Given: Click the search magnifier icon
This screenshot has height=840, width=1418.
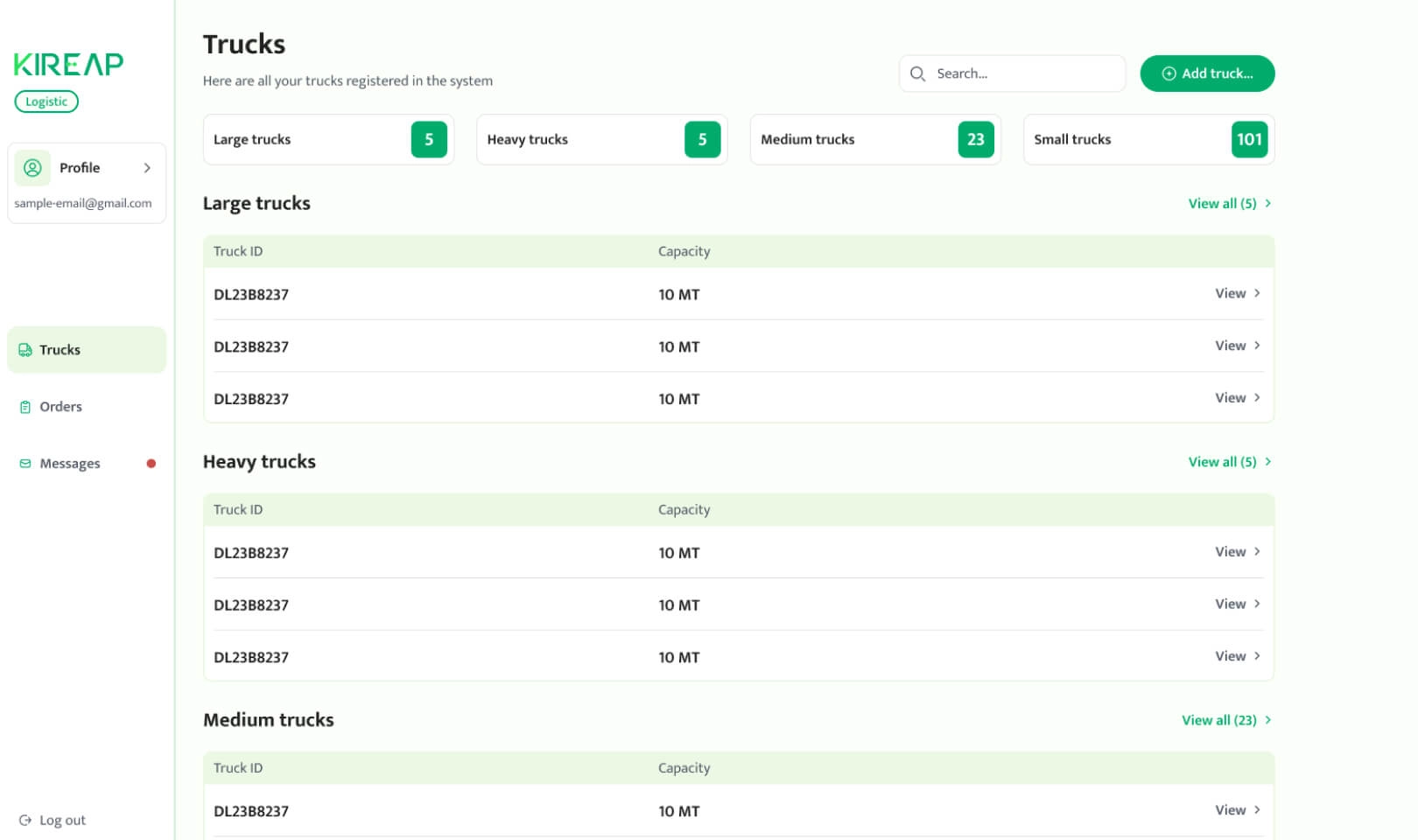Looking at the screenshot, I should [917, 73].
